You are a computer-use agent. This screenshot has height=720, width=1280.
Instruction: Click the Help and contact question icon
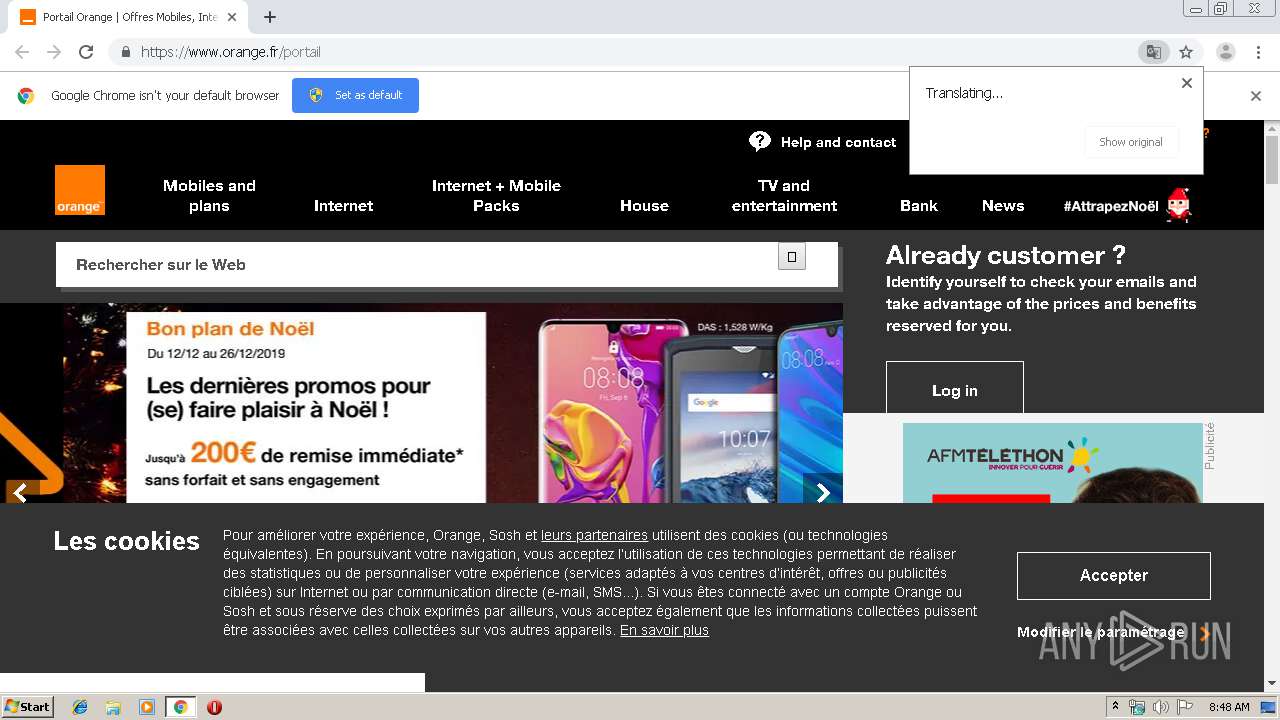[760, 142]
